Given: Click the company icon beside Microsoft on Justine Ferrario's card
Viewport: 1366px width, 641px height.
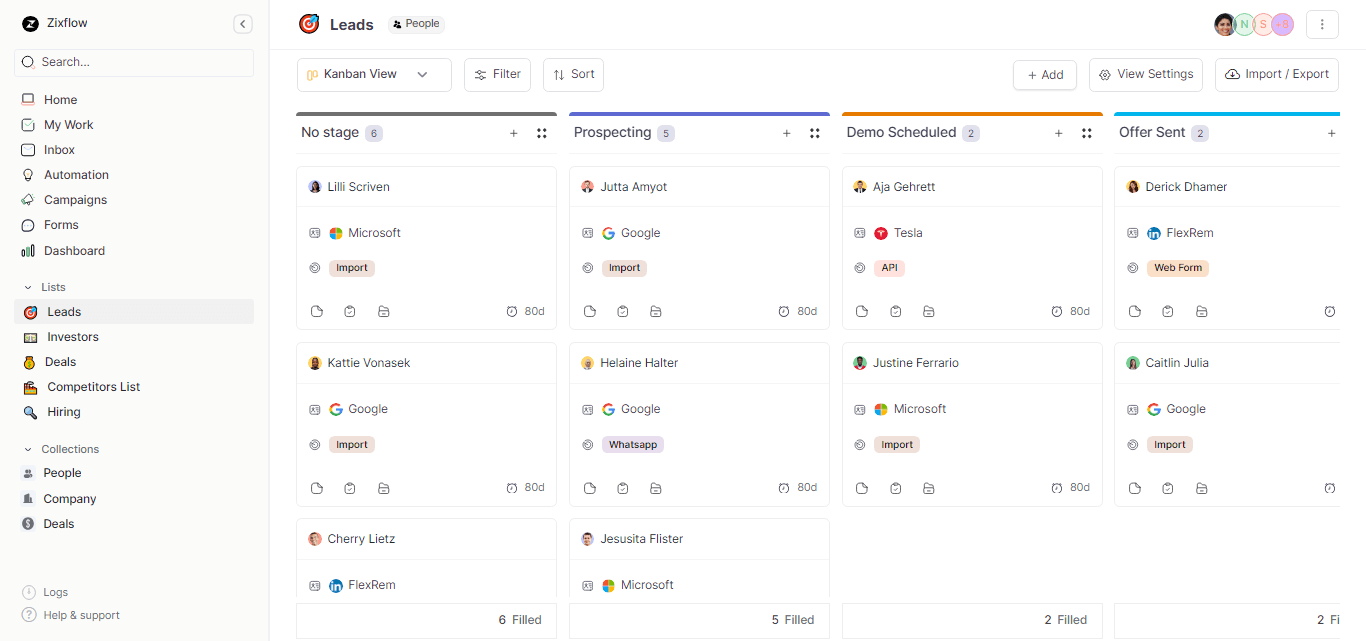Looking at the screenshot, I should (x=860, y=409).
